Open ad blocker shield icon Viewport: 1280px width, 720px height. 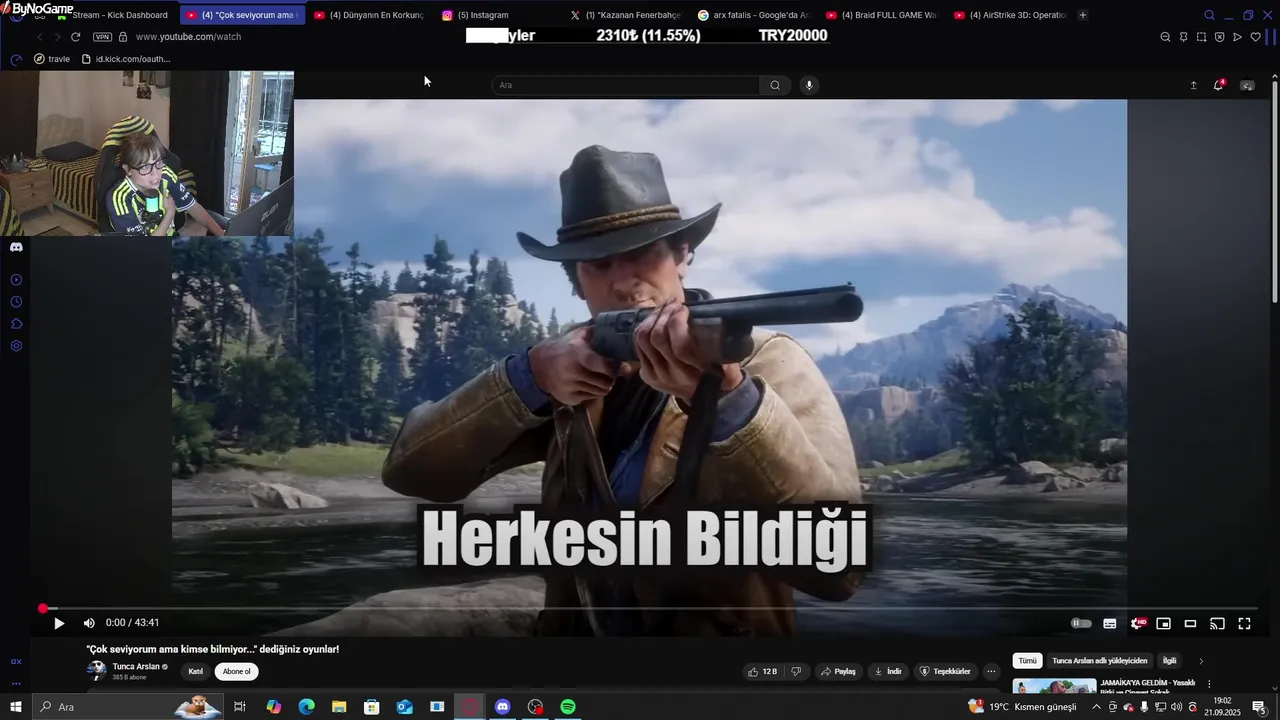[x=1219, y=37]
